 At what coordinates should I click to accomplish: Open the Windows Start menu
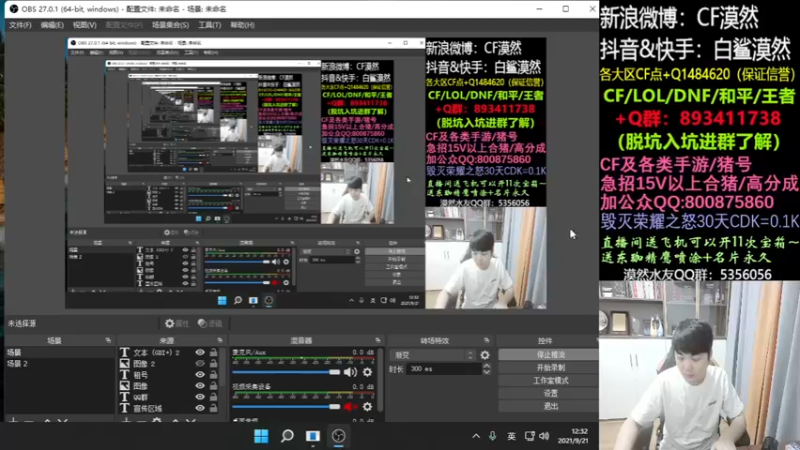tap(261, 436)
